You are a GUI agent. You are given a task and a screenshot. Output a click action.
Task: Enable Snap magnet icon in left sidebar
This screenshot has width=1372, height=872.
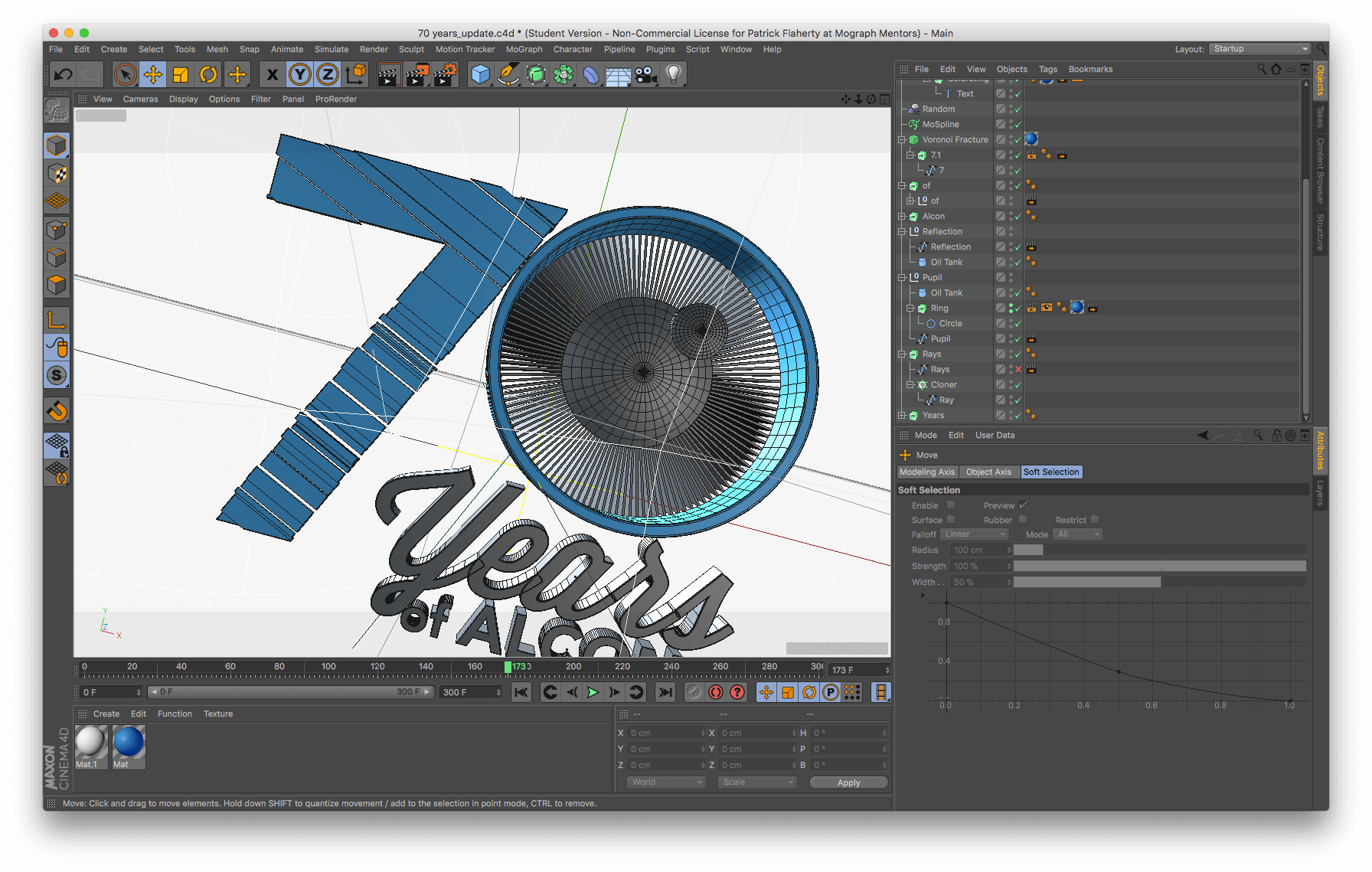coord(57,411)
